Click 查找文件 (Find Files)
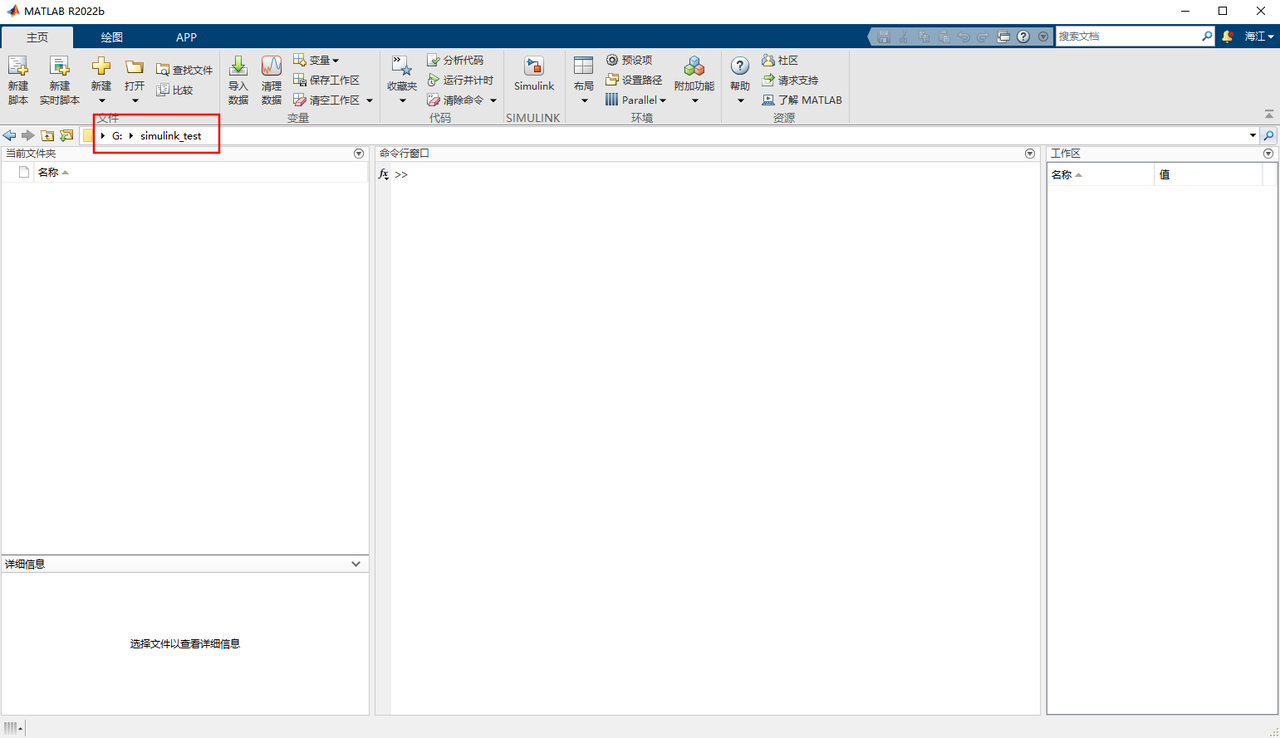 coord(184,70)
